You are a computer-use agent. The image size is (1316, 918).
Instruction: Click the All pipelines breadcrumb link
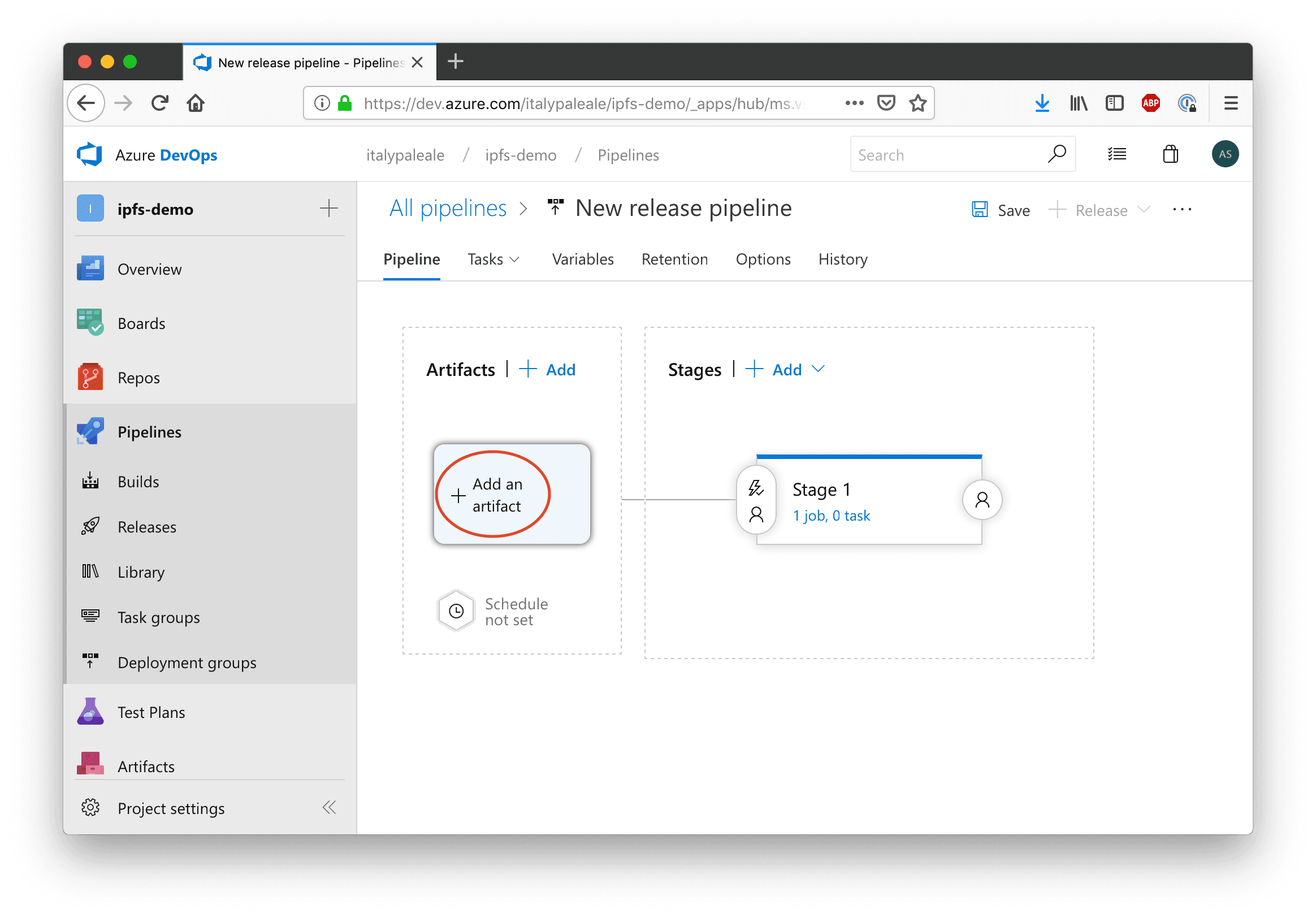(448, 209)
